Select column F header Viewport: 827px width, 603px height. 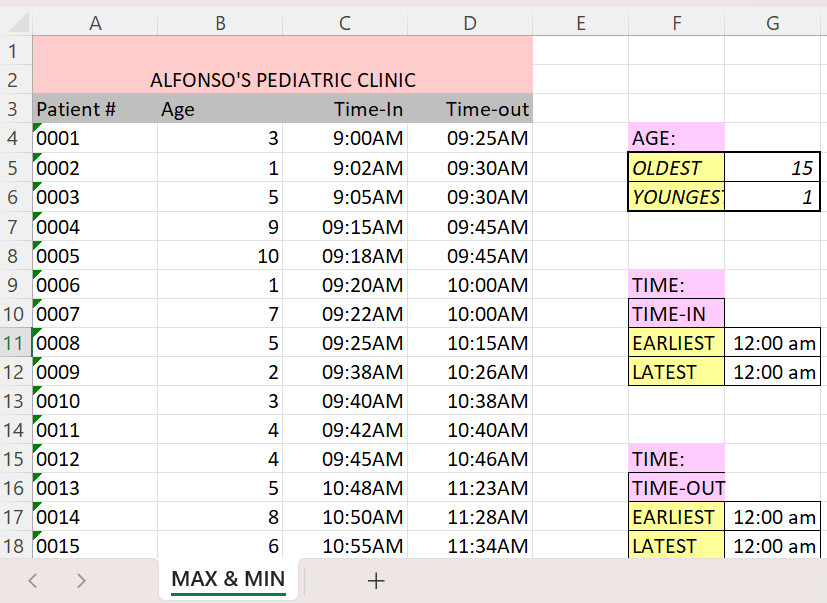click(677, 23)
